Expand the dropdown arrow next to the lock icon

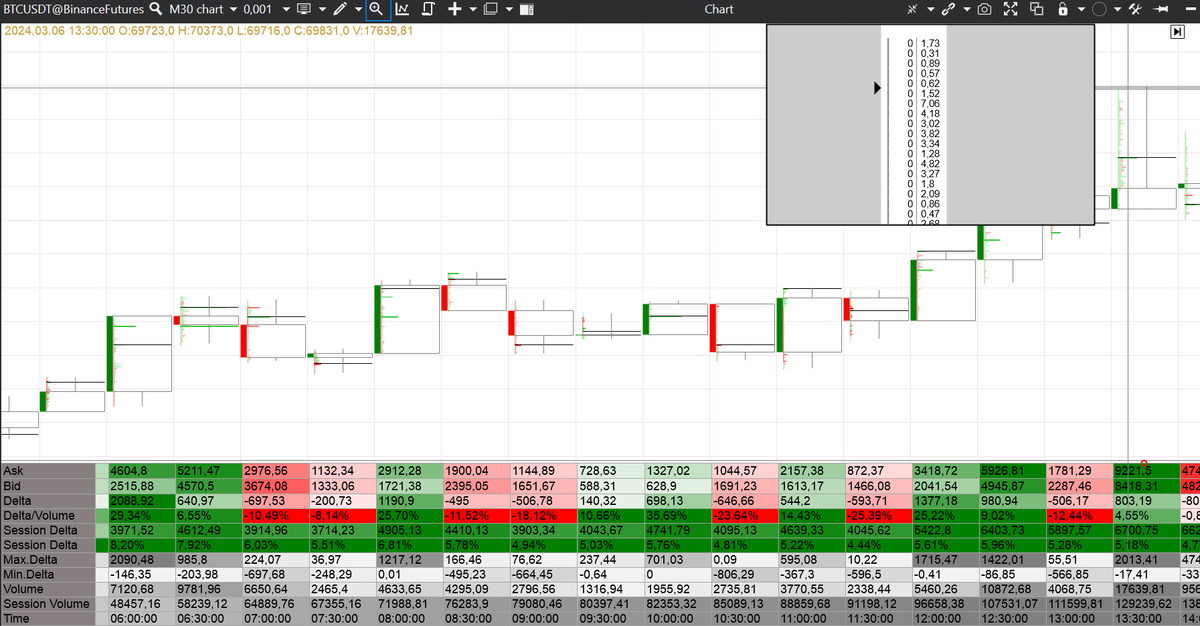[1081, 9]
